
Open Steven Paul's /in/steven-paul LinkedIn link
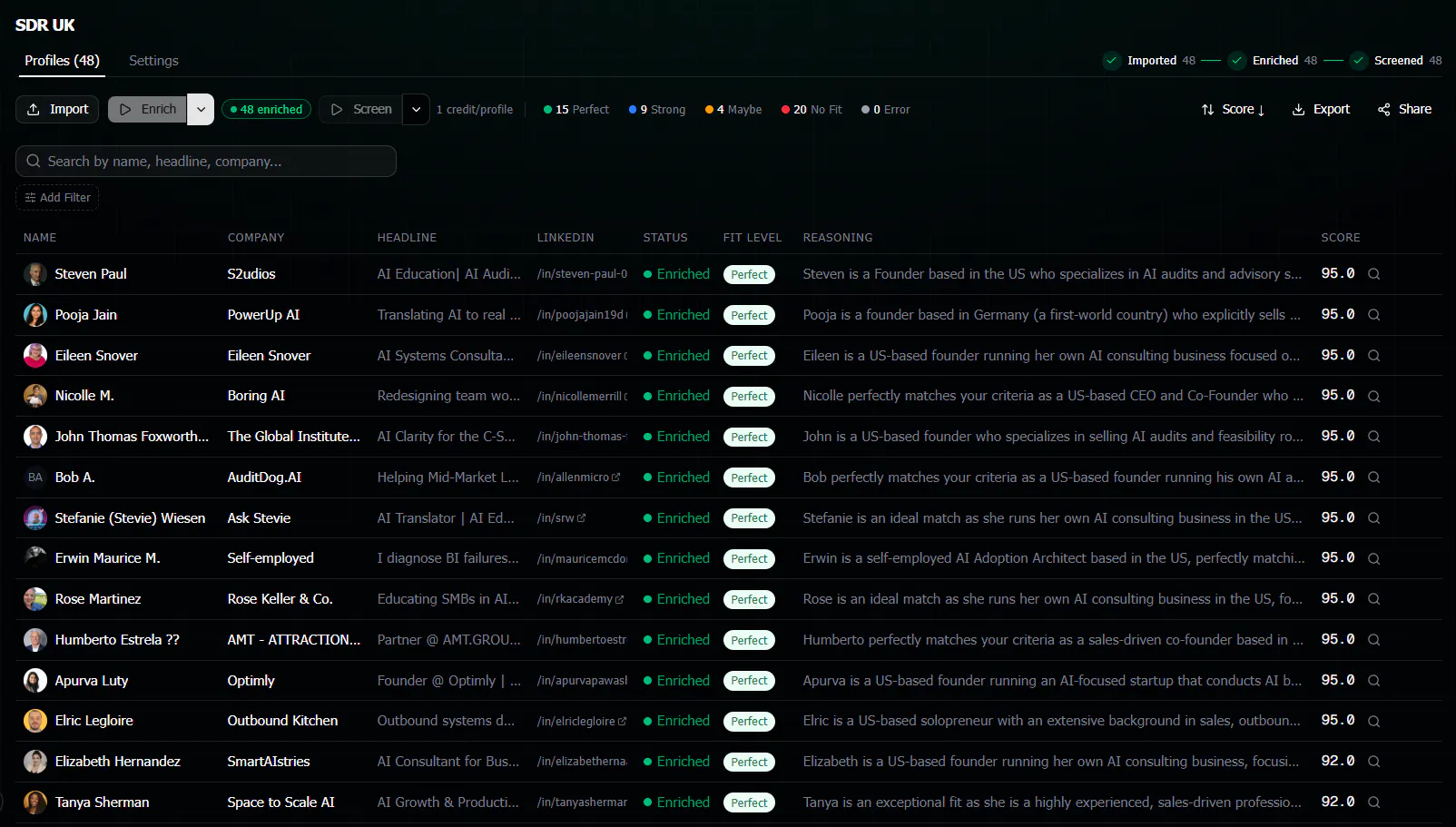tap(582, 274)
